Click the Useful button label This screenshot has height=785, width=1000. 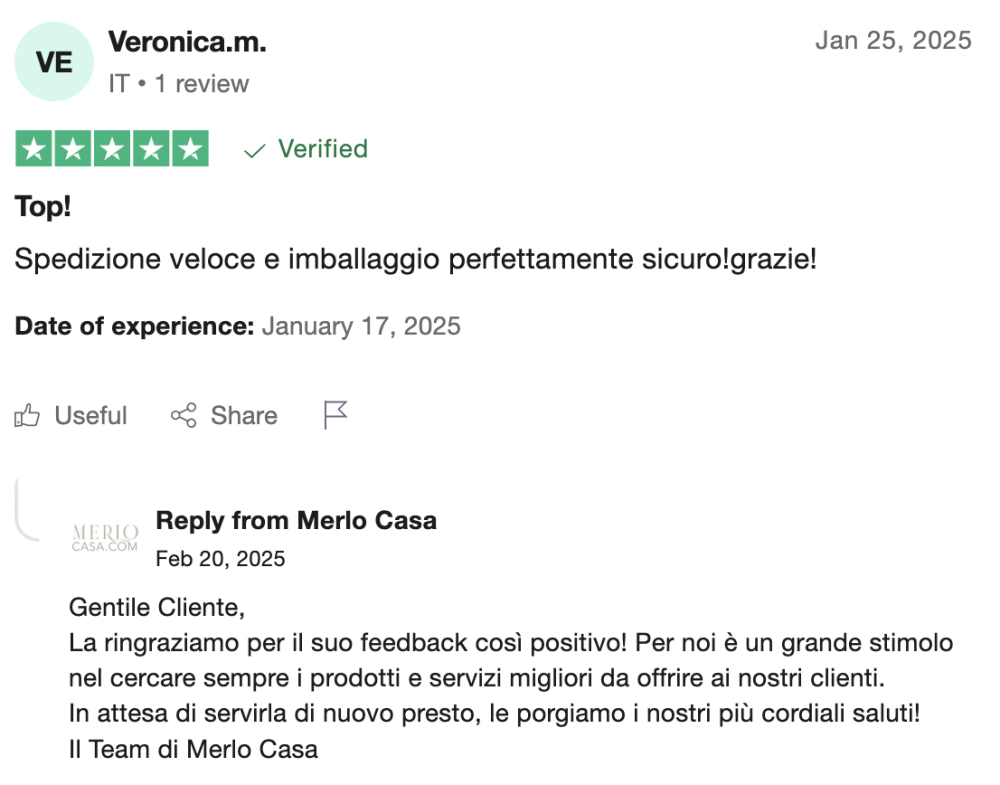[91, 416]
